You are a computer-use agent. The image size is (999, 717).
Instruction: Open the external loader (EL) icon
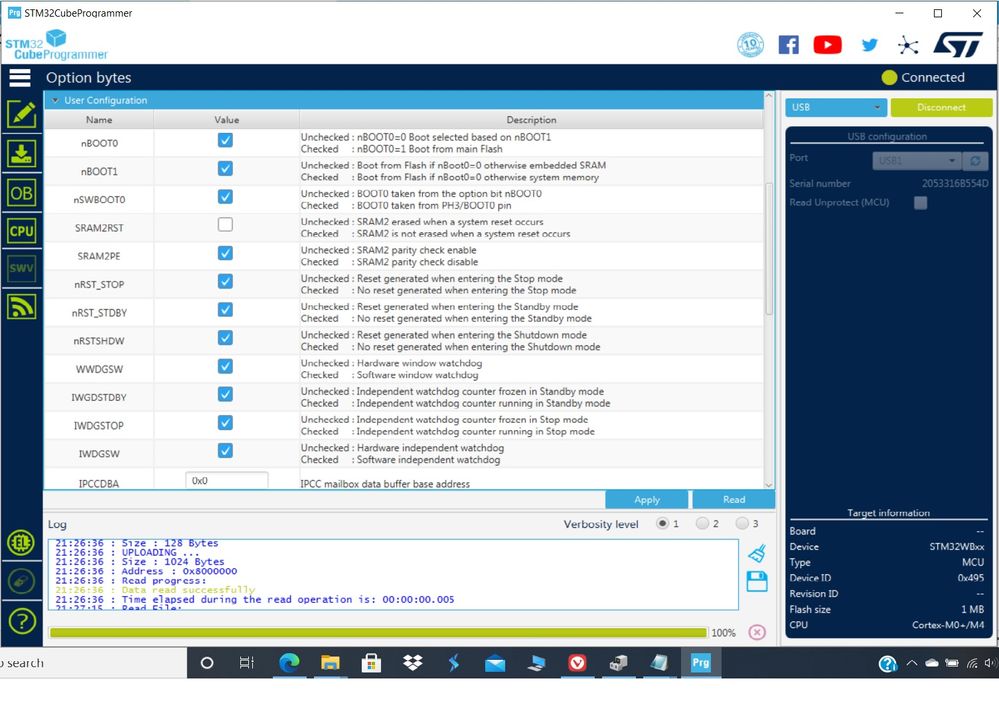click(x=22, y=542)
